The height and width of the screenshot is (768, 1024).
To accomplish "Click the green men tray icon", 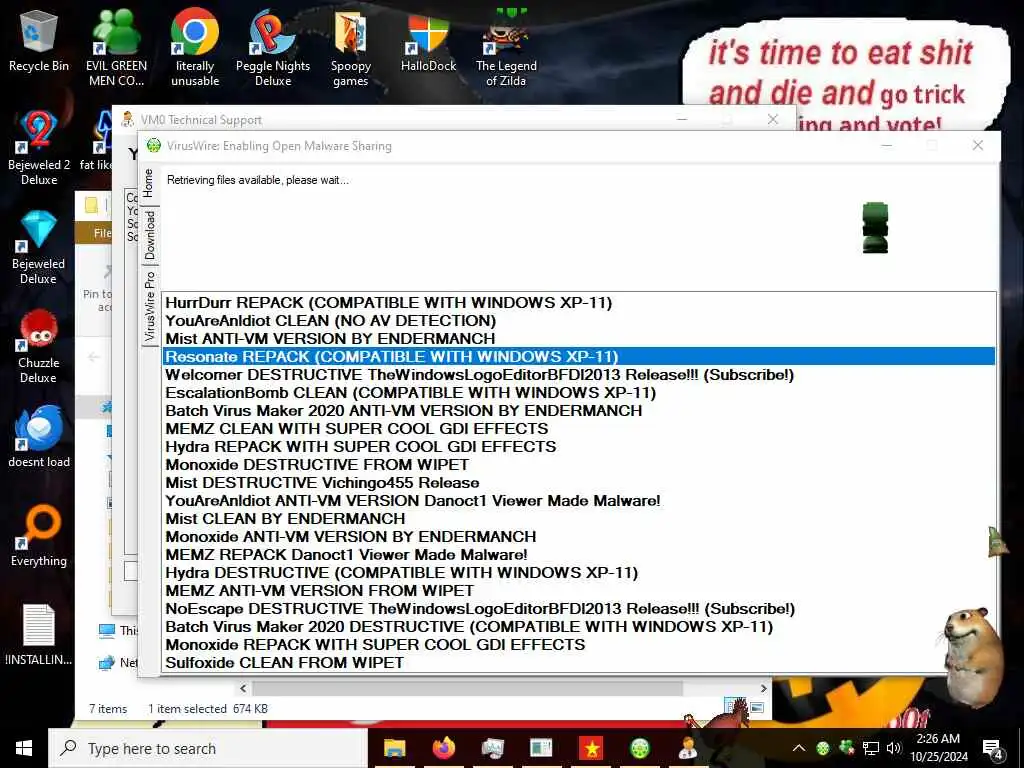I will pos(846,748).
